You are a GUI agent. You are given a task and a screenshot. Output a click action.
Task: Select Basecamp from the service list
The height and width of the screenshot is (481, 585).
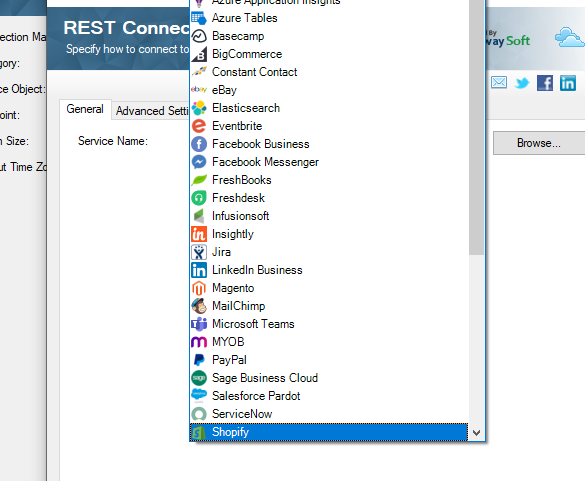pos(329,36)
